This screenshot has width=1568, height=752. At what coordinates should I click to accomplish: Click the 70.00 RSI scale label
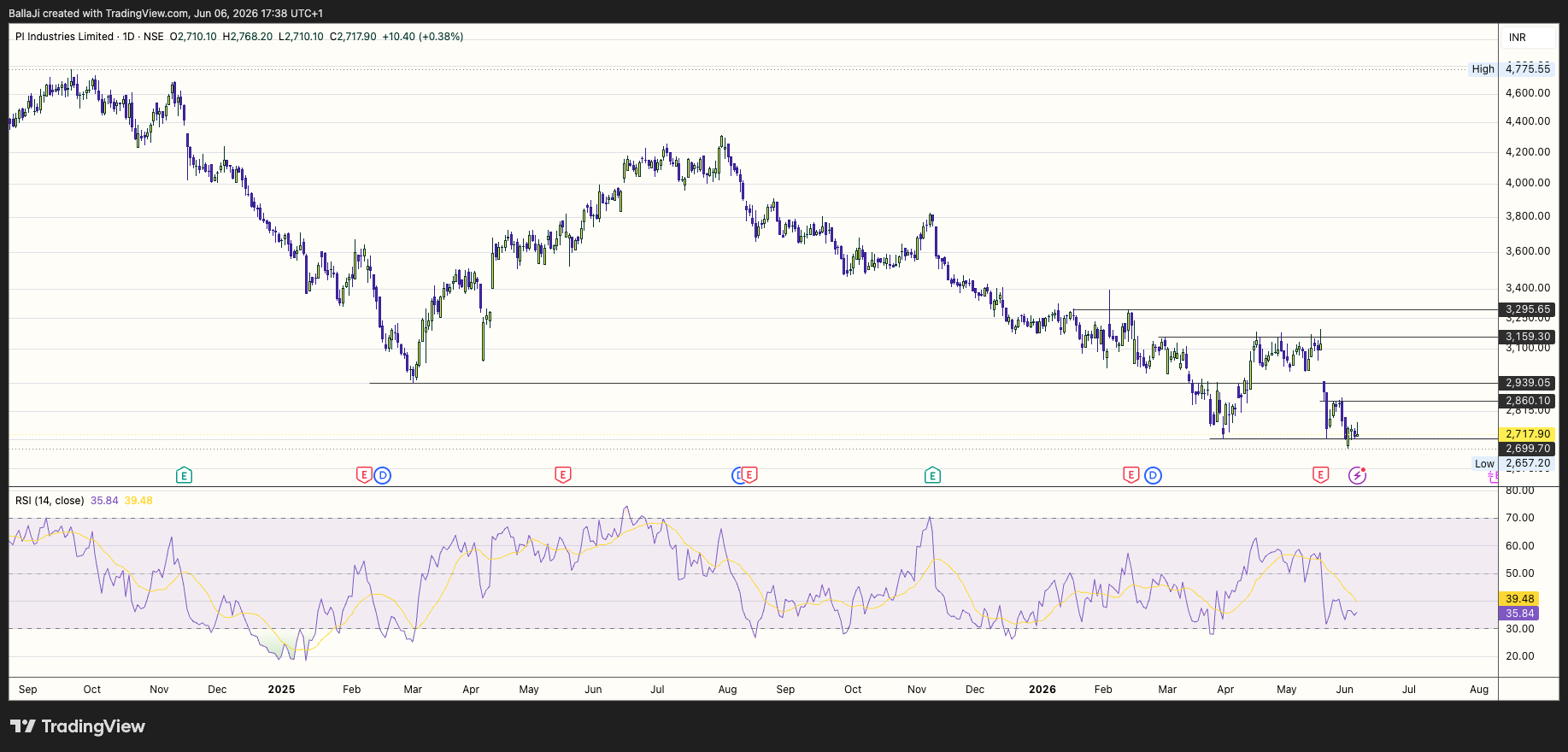(1520, 518)
